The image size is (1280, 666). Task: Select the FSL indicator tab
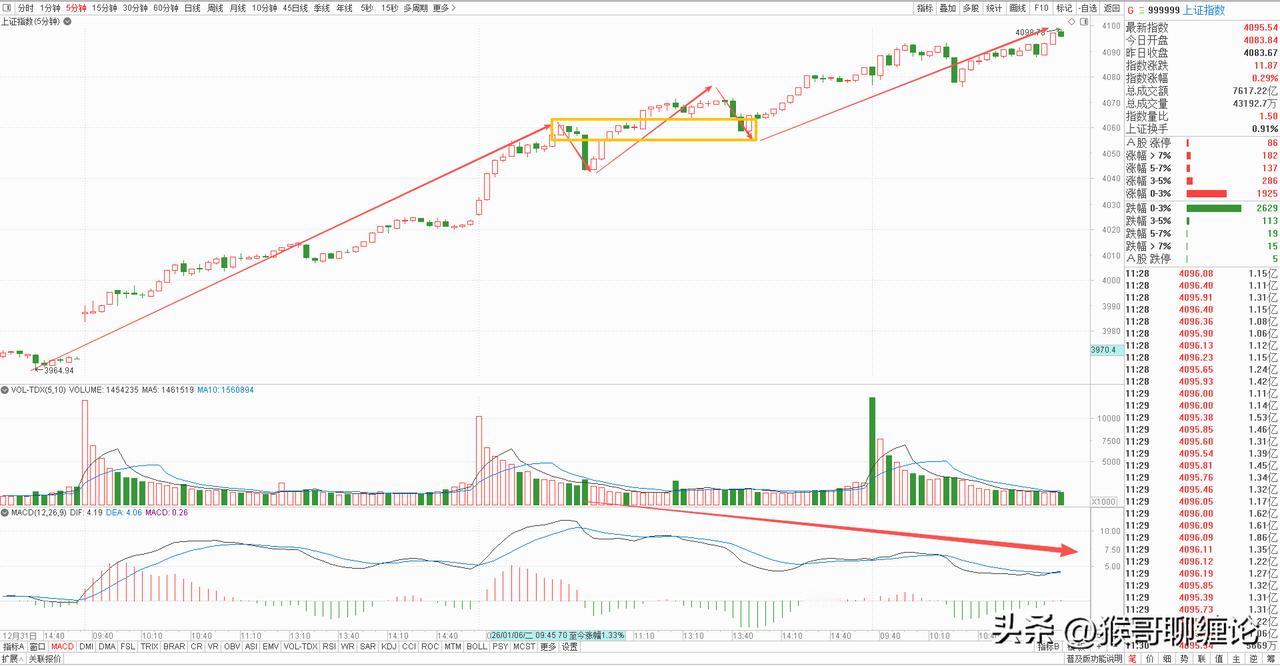(128, 646)
